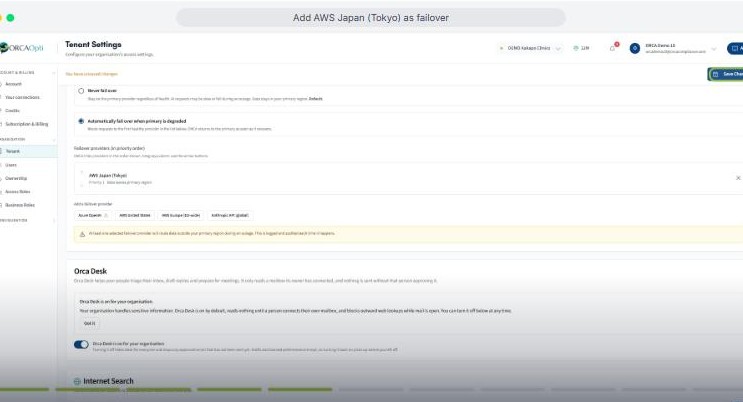This screenshot has height=402, width=743.
Task: Select the Never fail over option
Action: (x=81, y=91)
